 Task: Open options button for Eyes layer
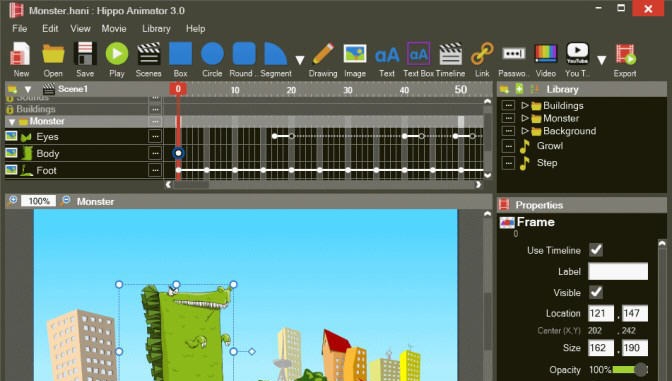tap(155, 137)
